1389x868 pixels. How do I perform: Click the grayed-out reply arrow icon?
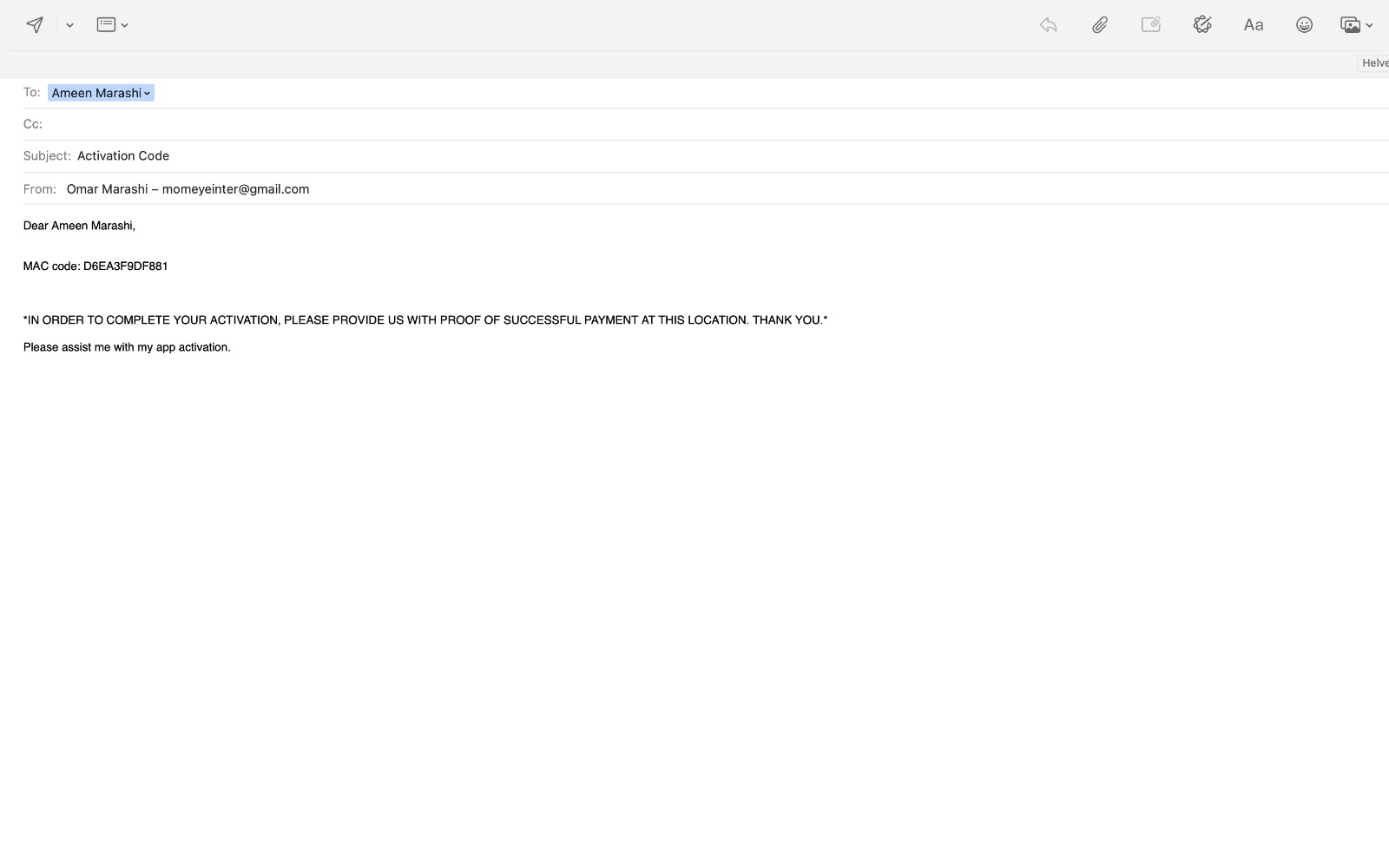[x=1048, y=24]
